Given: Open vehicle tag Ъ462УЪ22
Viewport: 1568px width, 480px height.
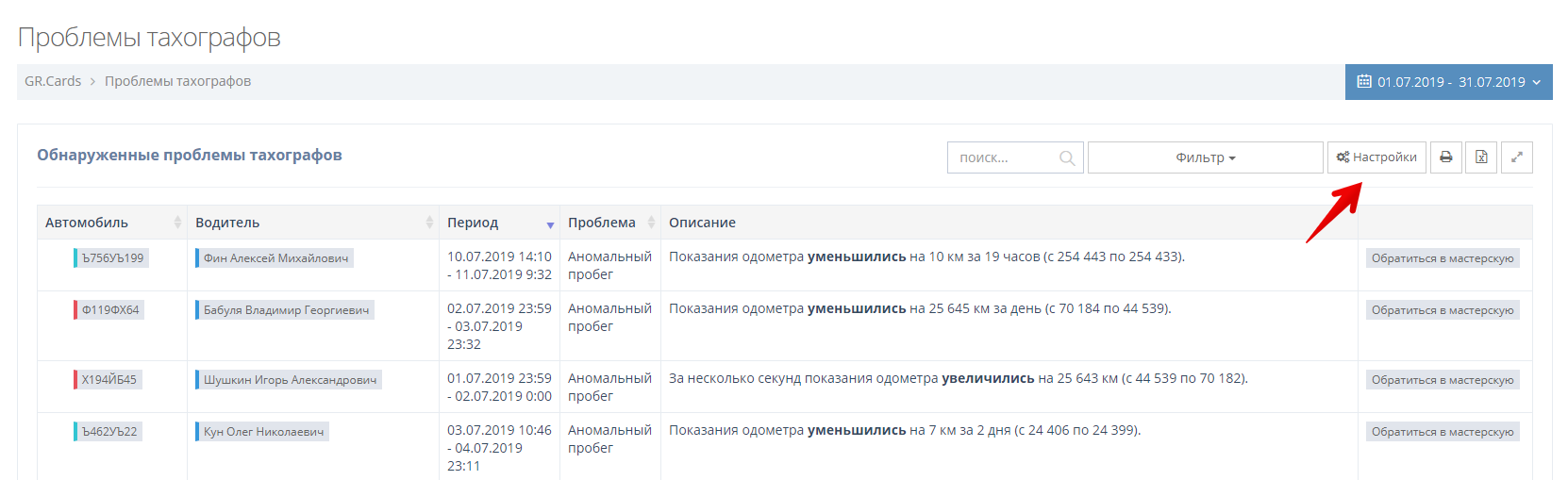Looking at the screenshot, I should coord(108,432).
